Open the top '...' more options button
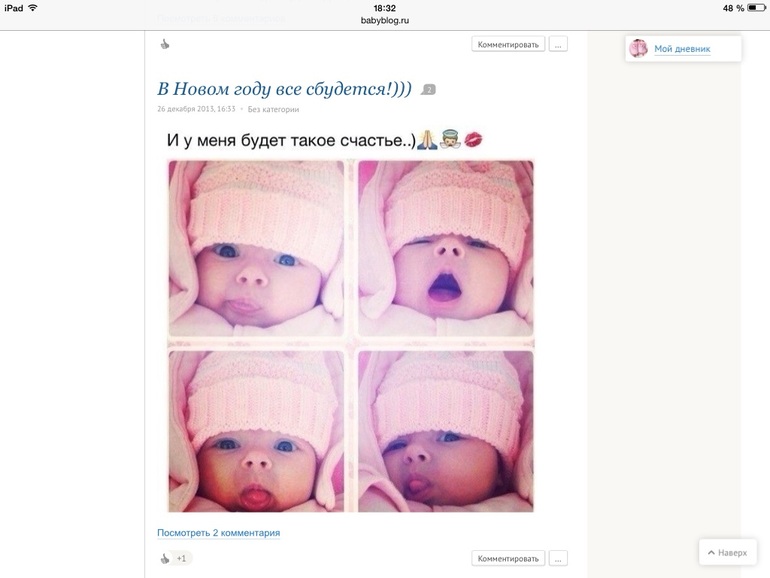The image size is (770, 578). tap(558, 44)
